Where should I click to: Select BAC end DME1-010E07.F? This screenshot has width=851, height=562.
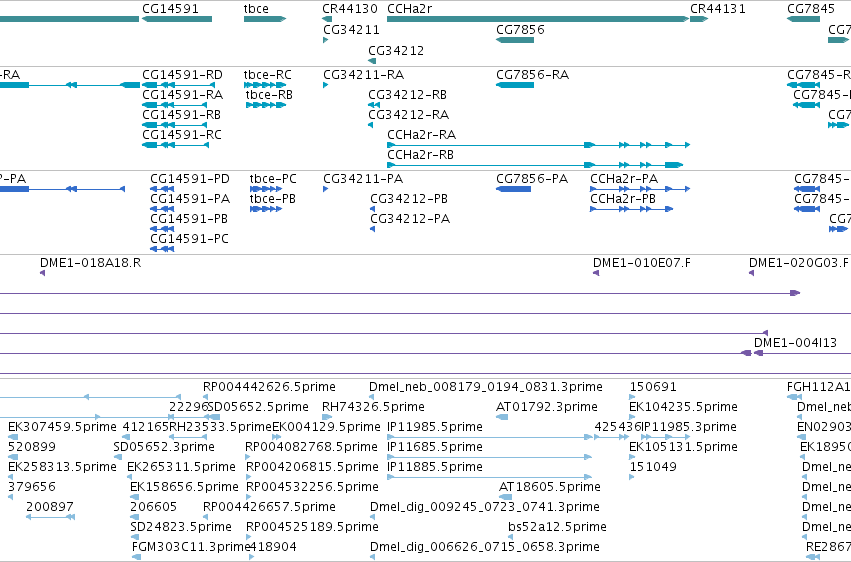642,263
